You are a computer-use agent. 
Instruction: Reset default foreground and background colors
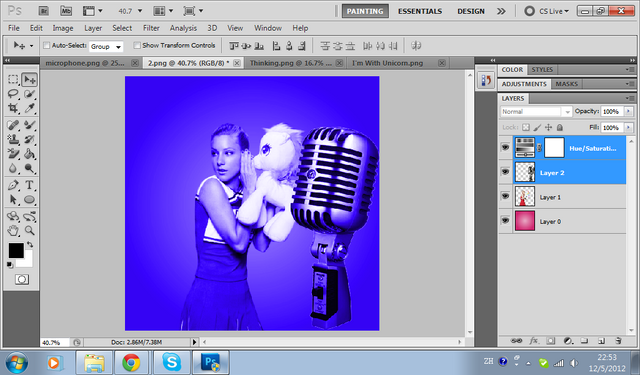coord(10,265)
